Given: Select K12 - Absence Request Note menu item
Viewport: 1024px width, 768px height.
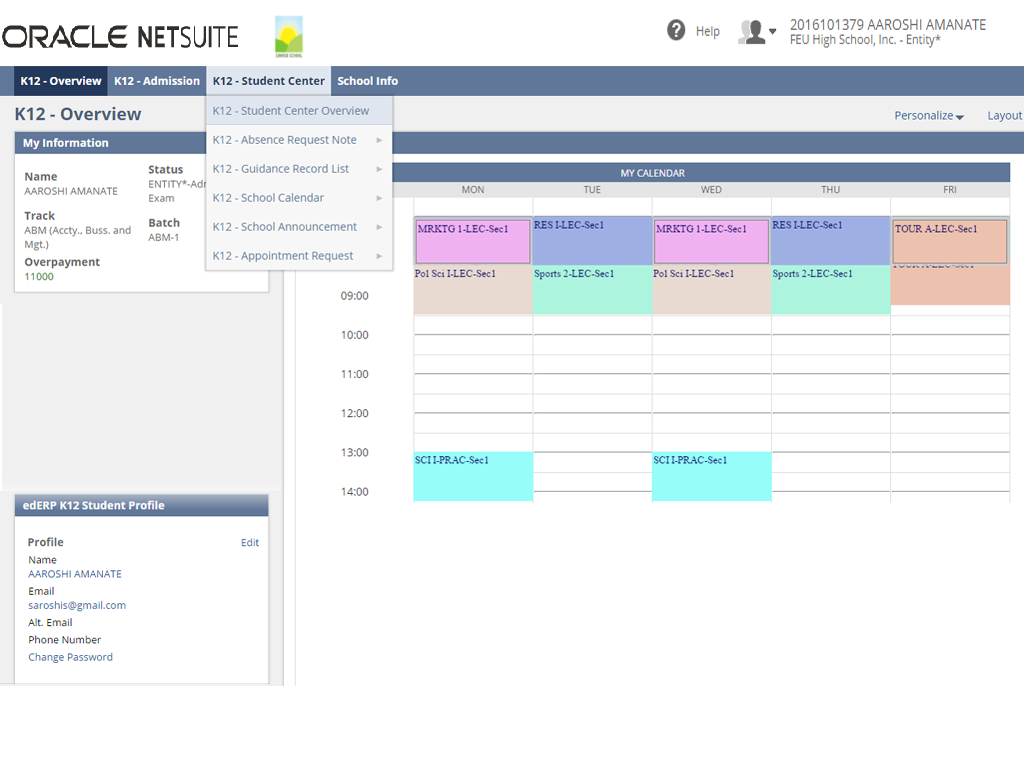Looking at the screenshot, I should 299,140.
